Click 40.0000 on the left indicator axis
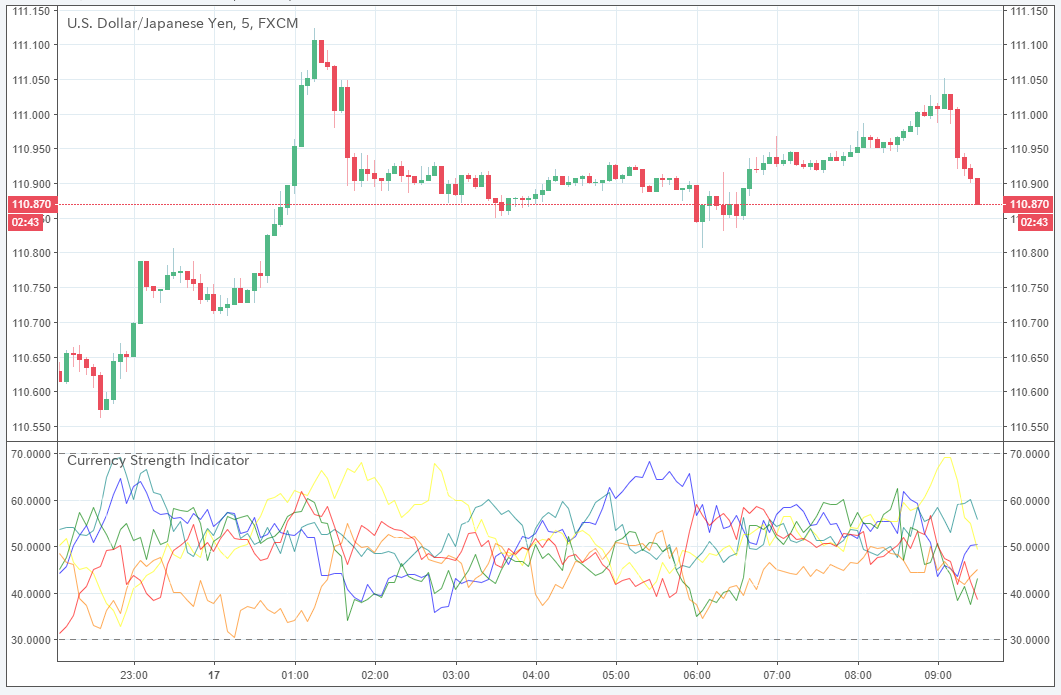 31,594
